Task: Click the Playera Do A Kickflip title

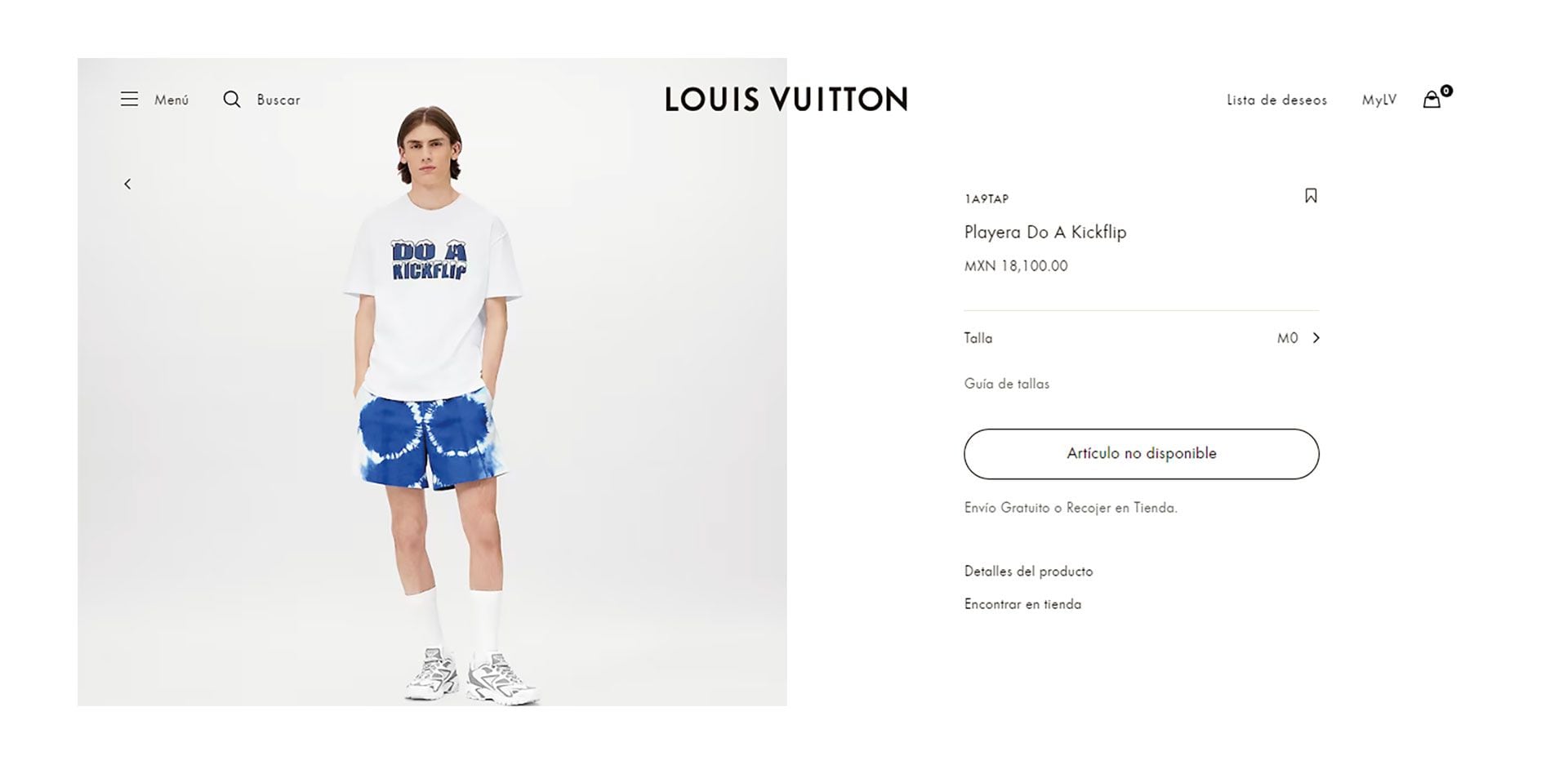Action: pyautogui.click(x=1045, y=232)
